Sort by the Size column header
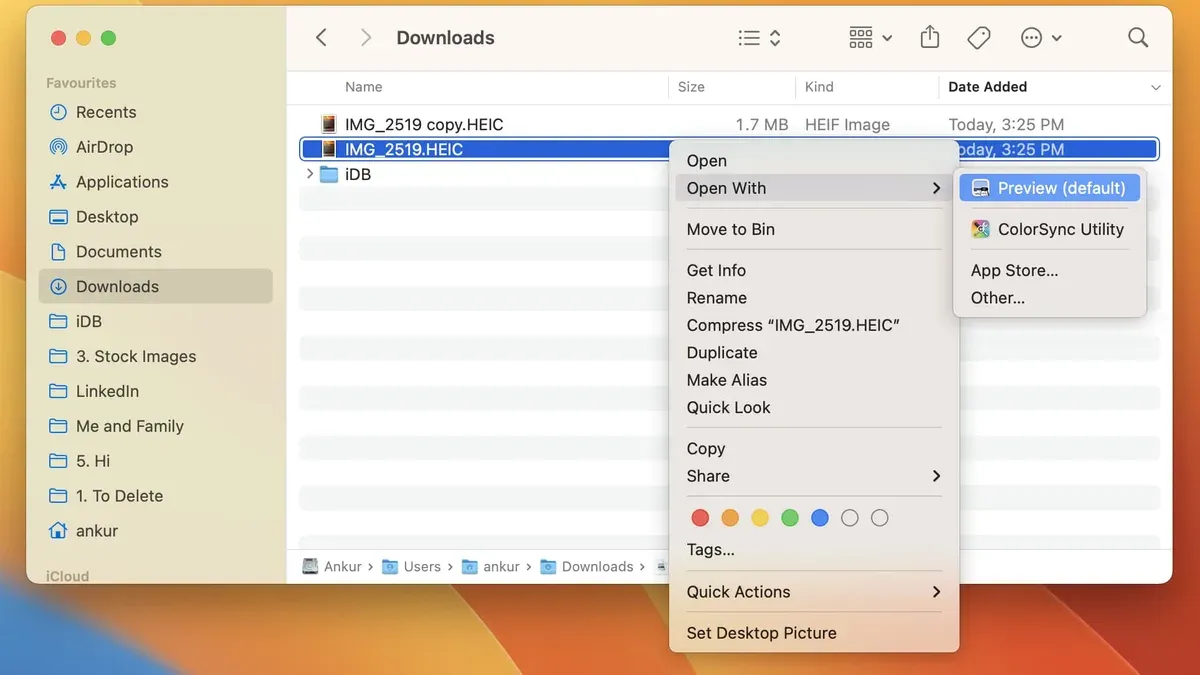Screen dimensions: 1200x675 [x=691, y=87]
